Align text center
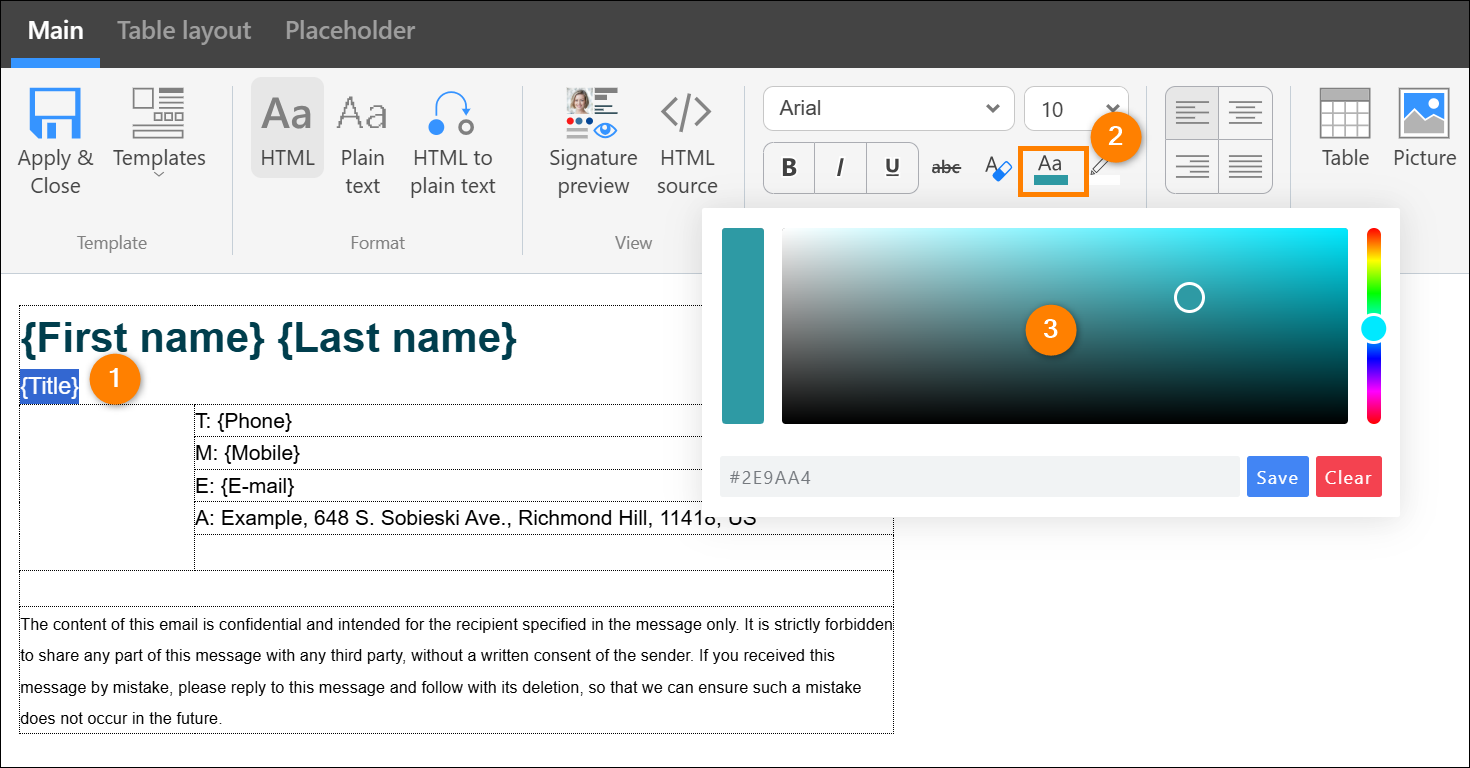Viewport: 1470px width, 768px height. coord(1245,113)
